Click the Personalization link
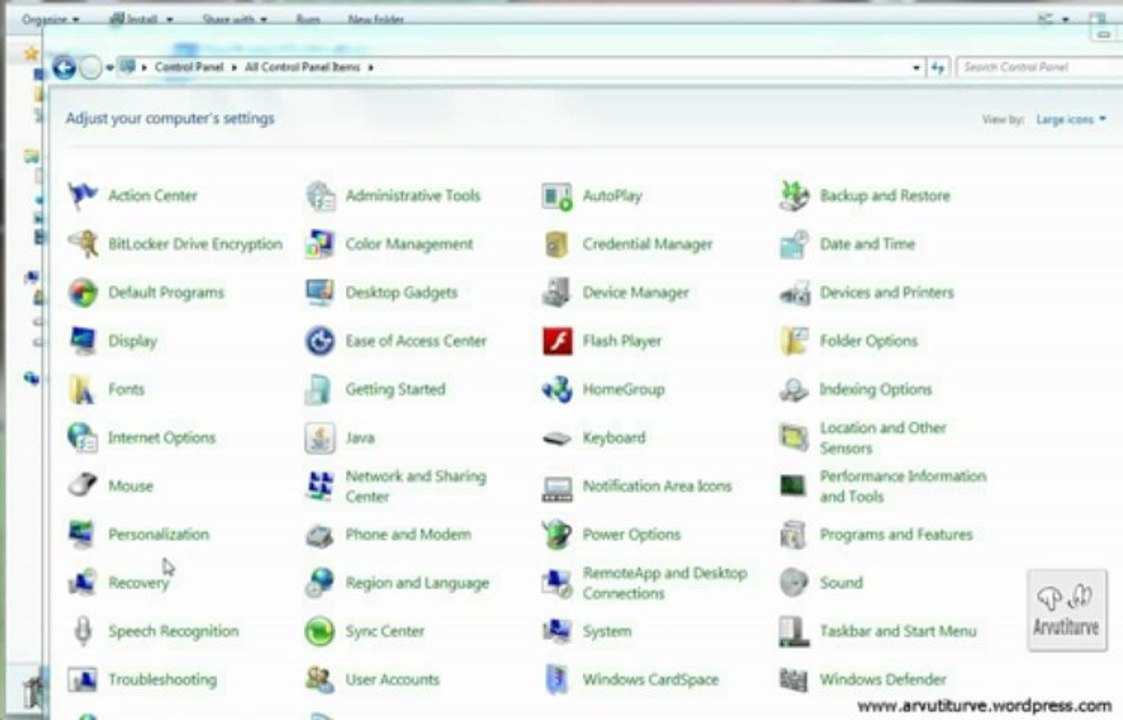 [x=158, y=534]
